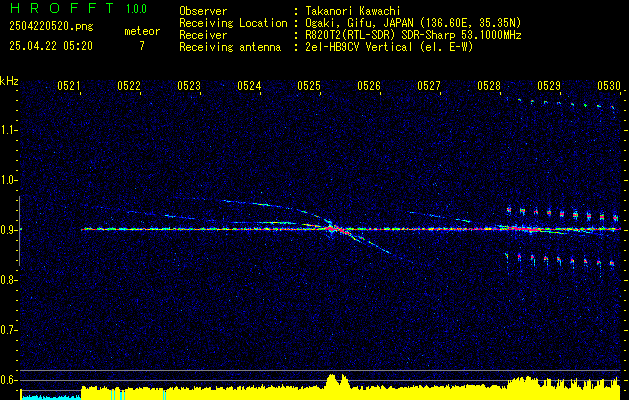Click the 0522 time marker
The height and width of the screenshot is (400, 629).
click(129, 85)
